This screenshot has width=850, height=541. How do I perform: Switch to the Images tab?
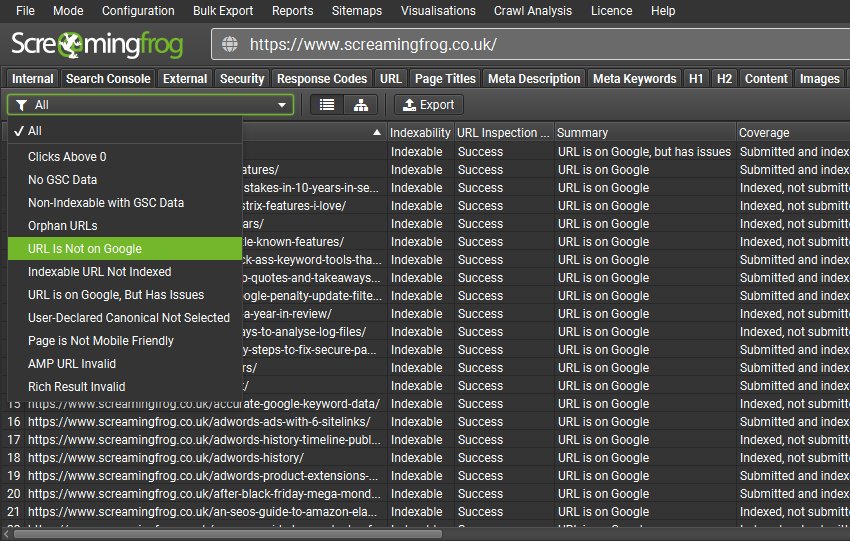(820, 79)
